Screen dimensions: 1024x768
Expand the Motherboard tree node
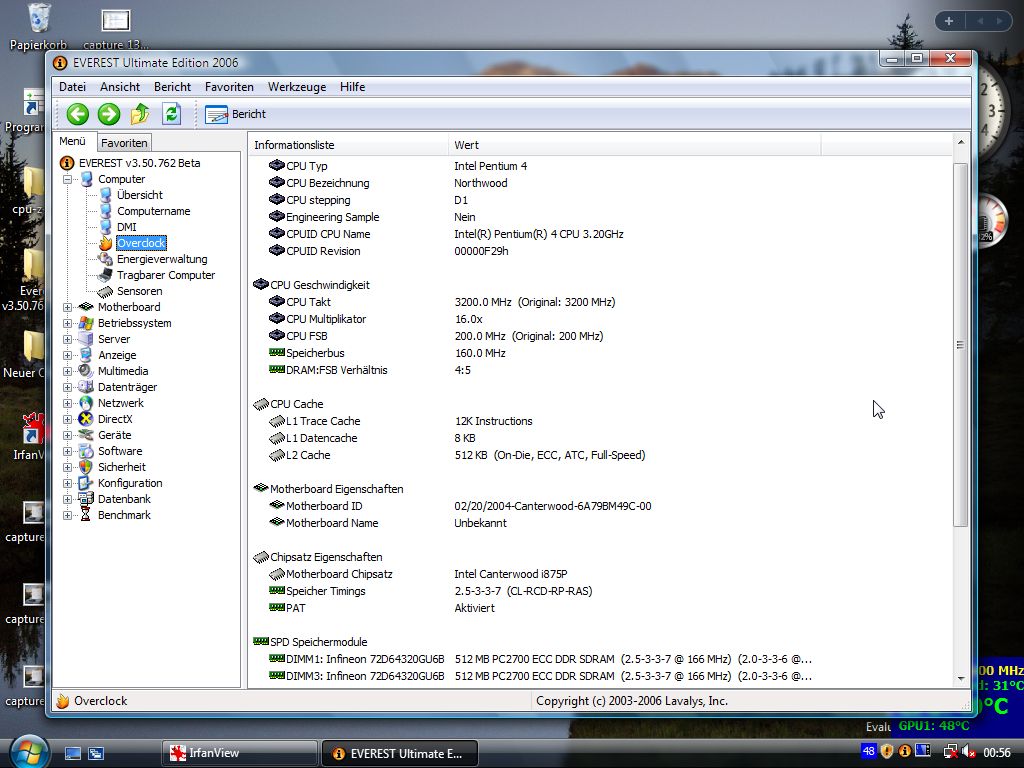(x=67, y=307)
